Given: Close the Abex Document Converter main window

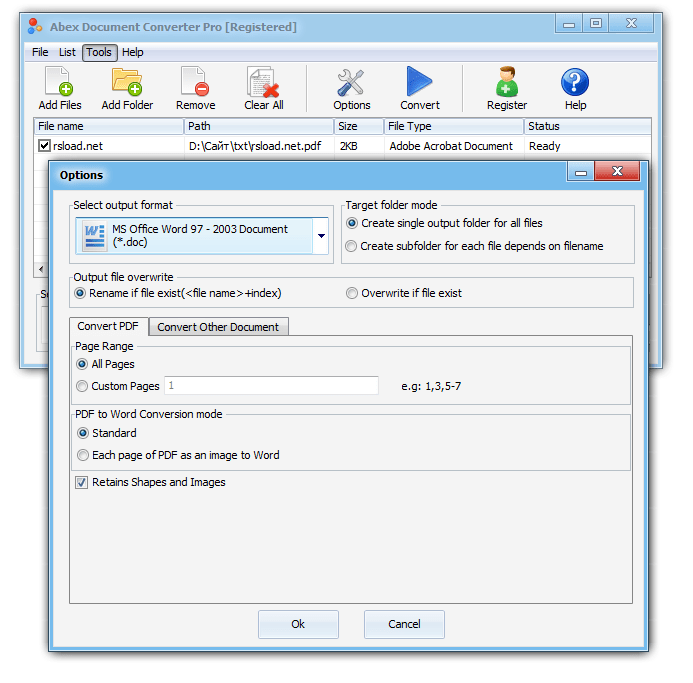Looking at the screenshot, I should pyautogui.click(x=631, y=23).
